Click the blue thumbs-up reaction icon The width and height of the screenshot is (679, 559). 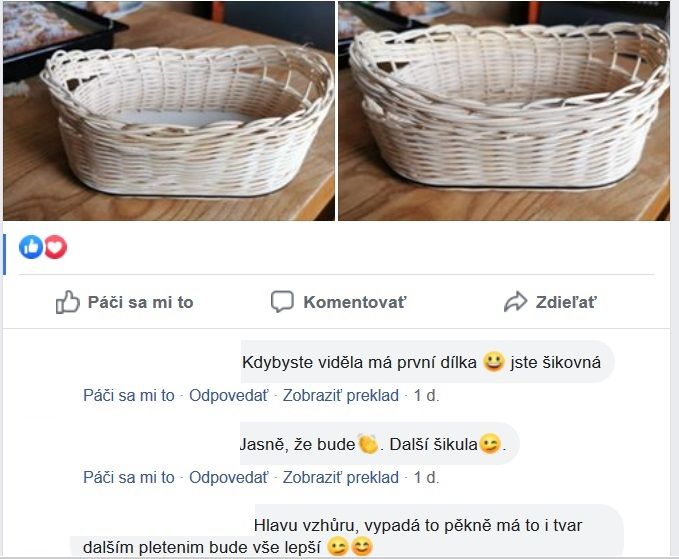point(31,247)
